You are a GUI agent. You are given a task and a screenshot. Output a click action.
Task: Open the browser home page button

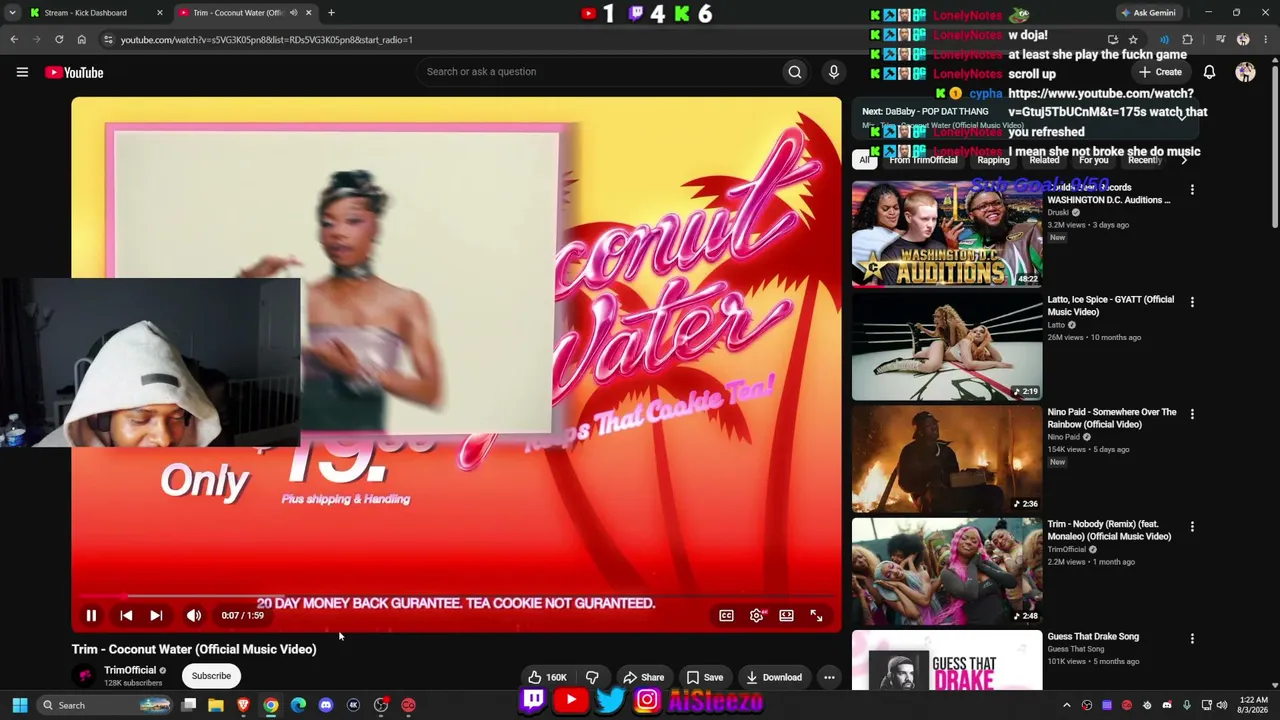click(x=82, y=40)
